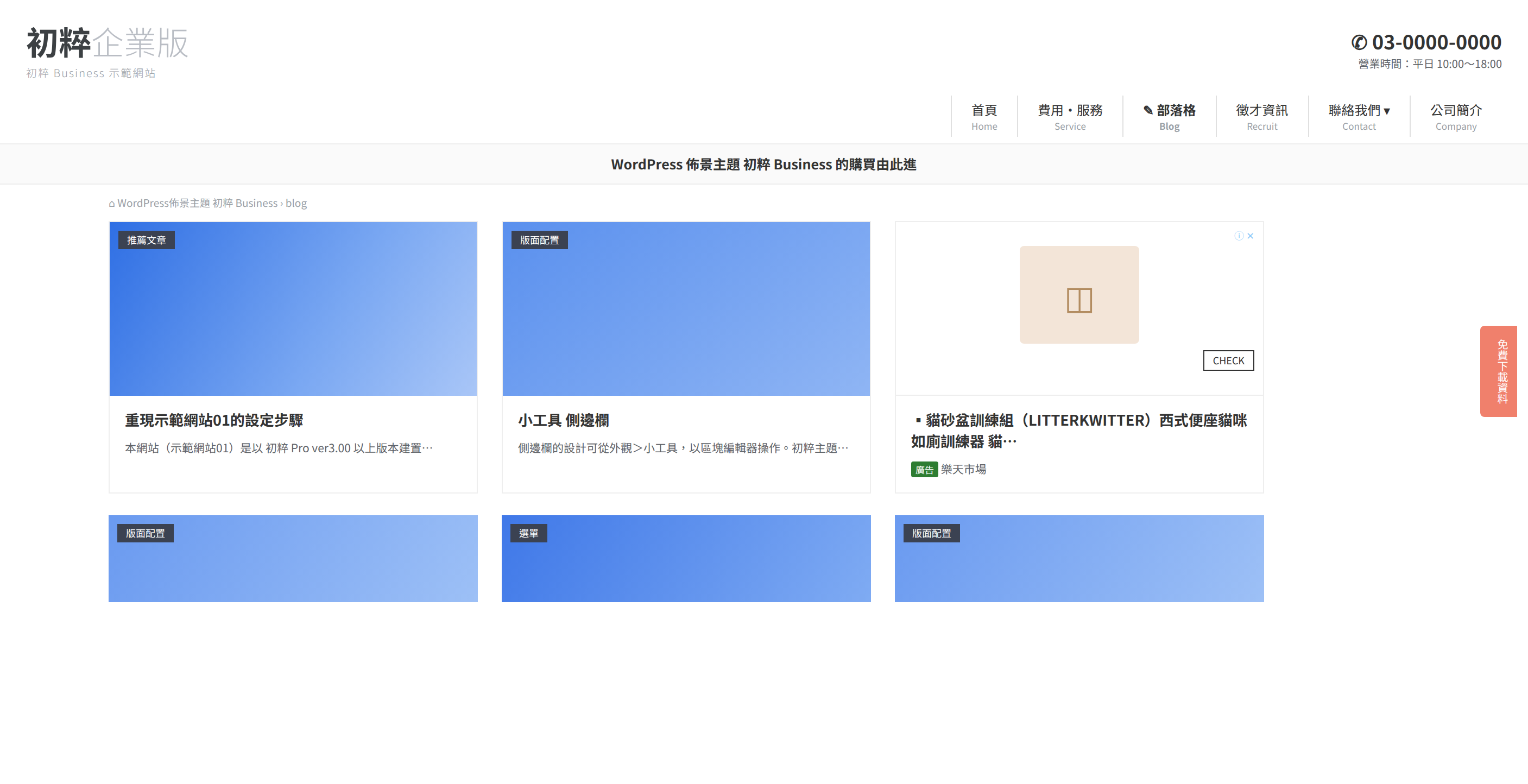This screenshot has height=784, width=1528.
Task: Open the thumbnail tagged 選單
Action: pos(686,558)
